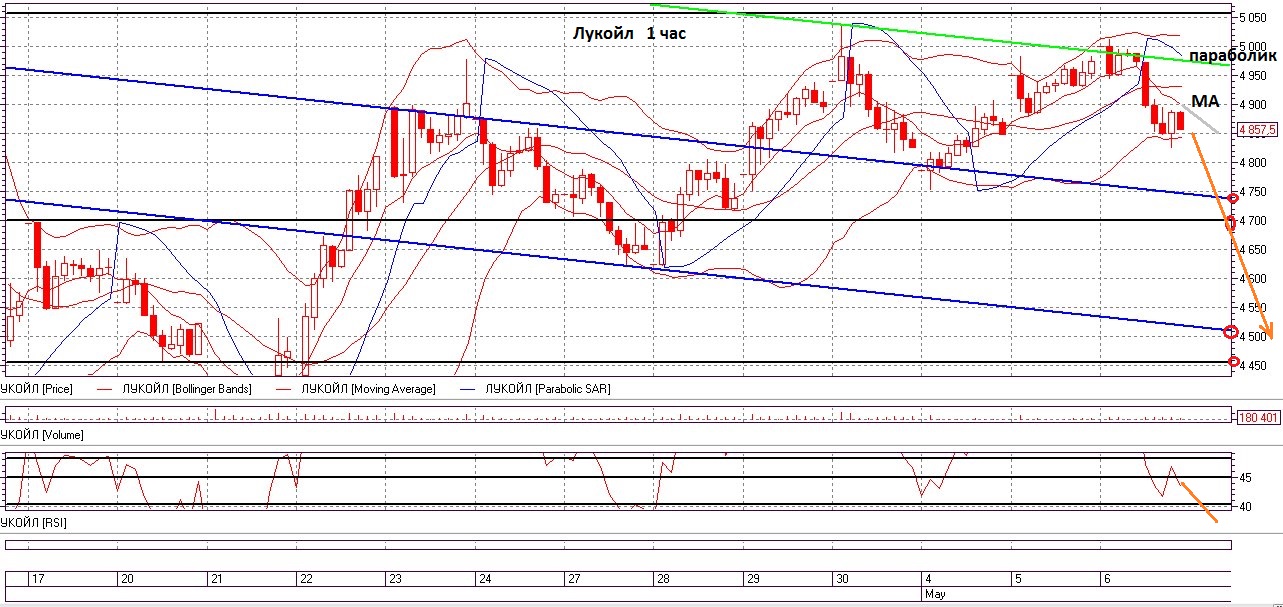Click date 21 on the time axis
The width and height of the screenshot is (1283, 607).
click(x=217, y=579)
